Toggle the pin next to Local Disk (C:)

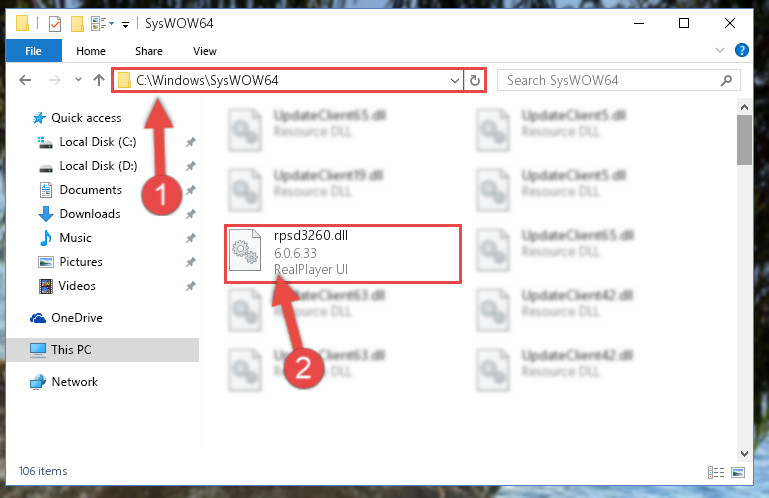pos(191,142)
